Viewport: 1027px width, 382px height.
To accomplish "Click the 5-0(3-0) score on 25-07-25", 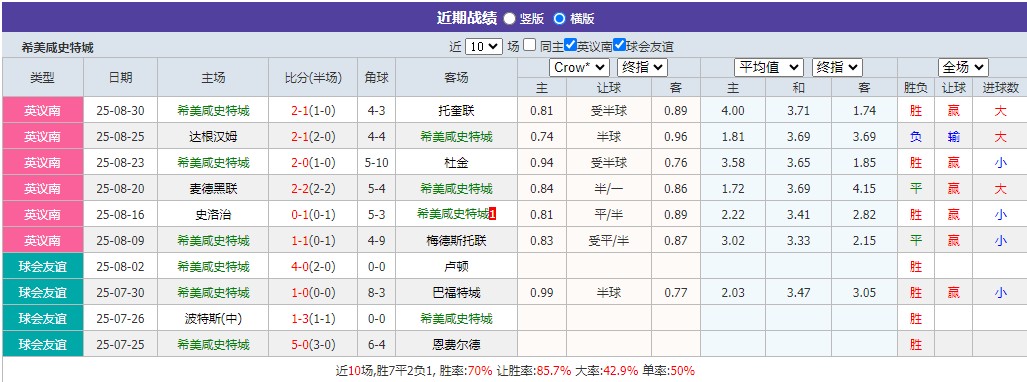I will (x=313, y=344).
